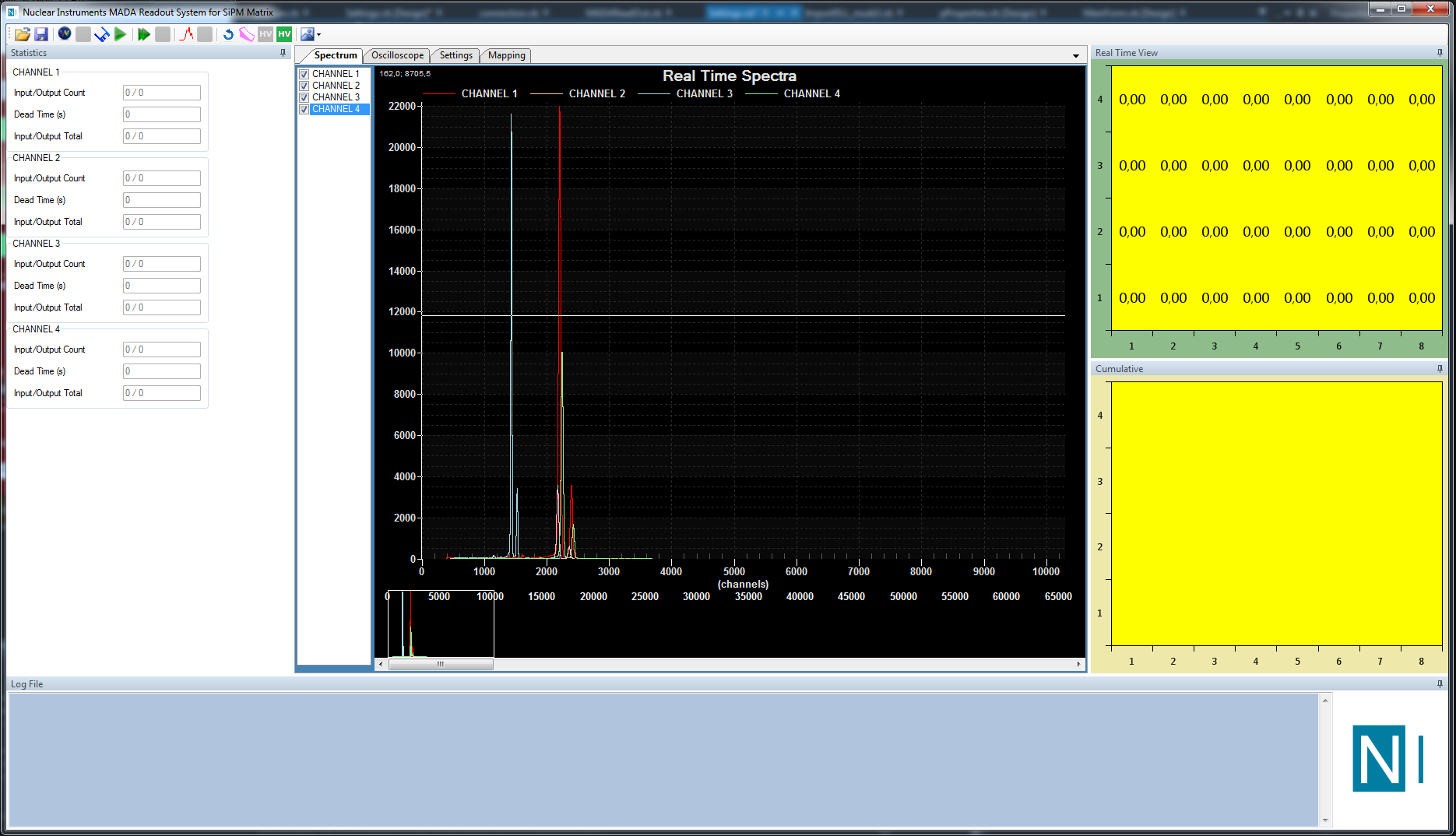This screenshot has height=836, width=1456.
Task: Click the spectrum overview navigator thumbnail
Action: click(x=441, y=623)
